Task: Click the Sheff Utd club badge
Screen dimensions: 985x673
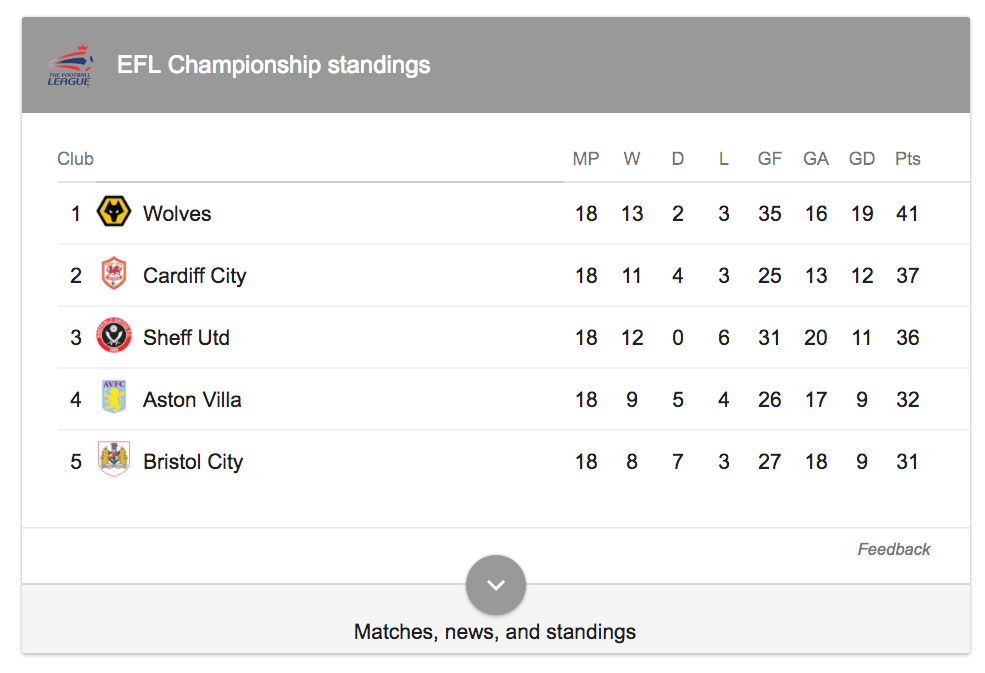Action: click(113, 337)
